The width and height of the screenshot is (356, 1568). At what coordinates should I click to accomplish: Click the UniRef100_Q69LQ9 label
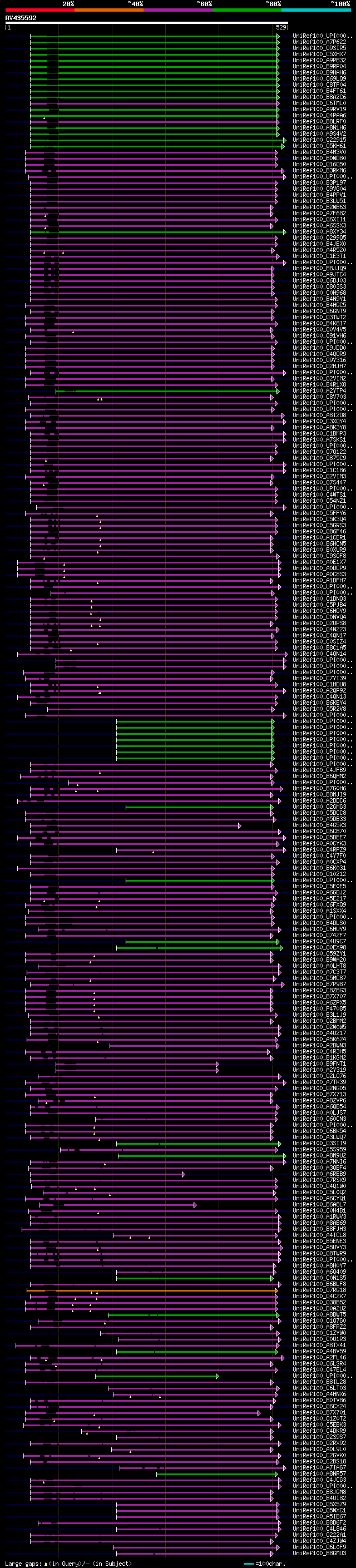coord(319,78)
